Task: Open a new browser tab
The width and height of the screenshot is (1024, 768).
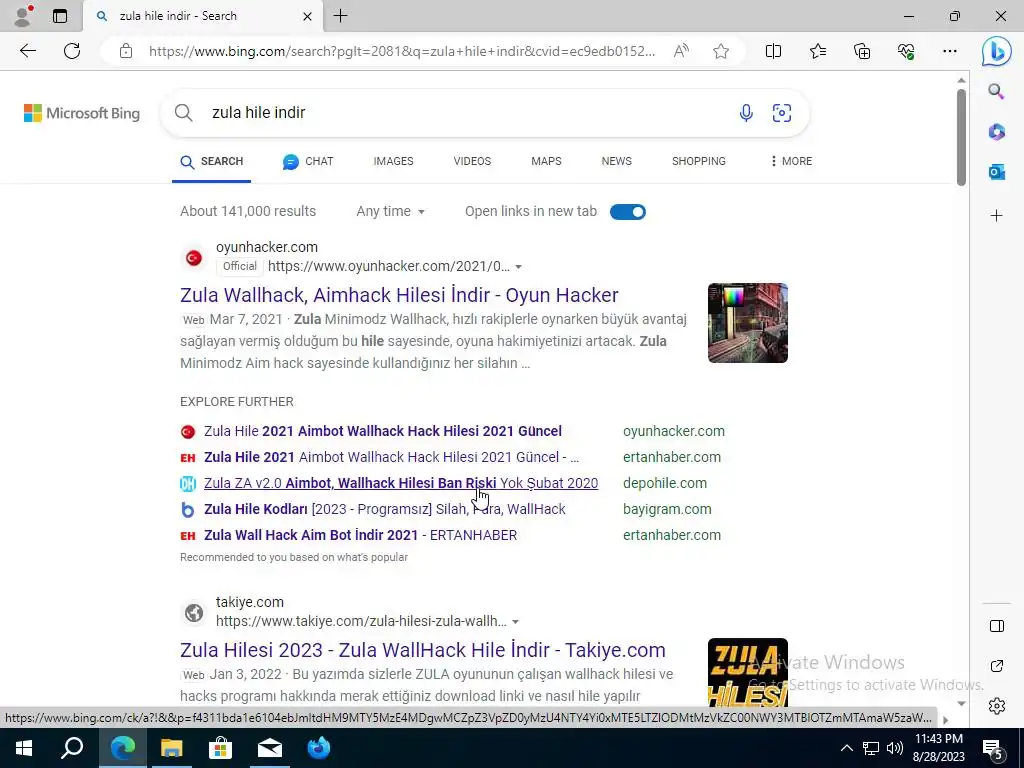Action: click(340, 16)
